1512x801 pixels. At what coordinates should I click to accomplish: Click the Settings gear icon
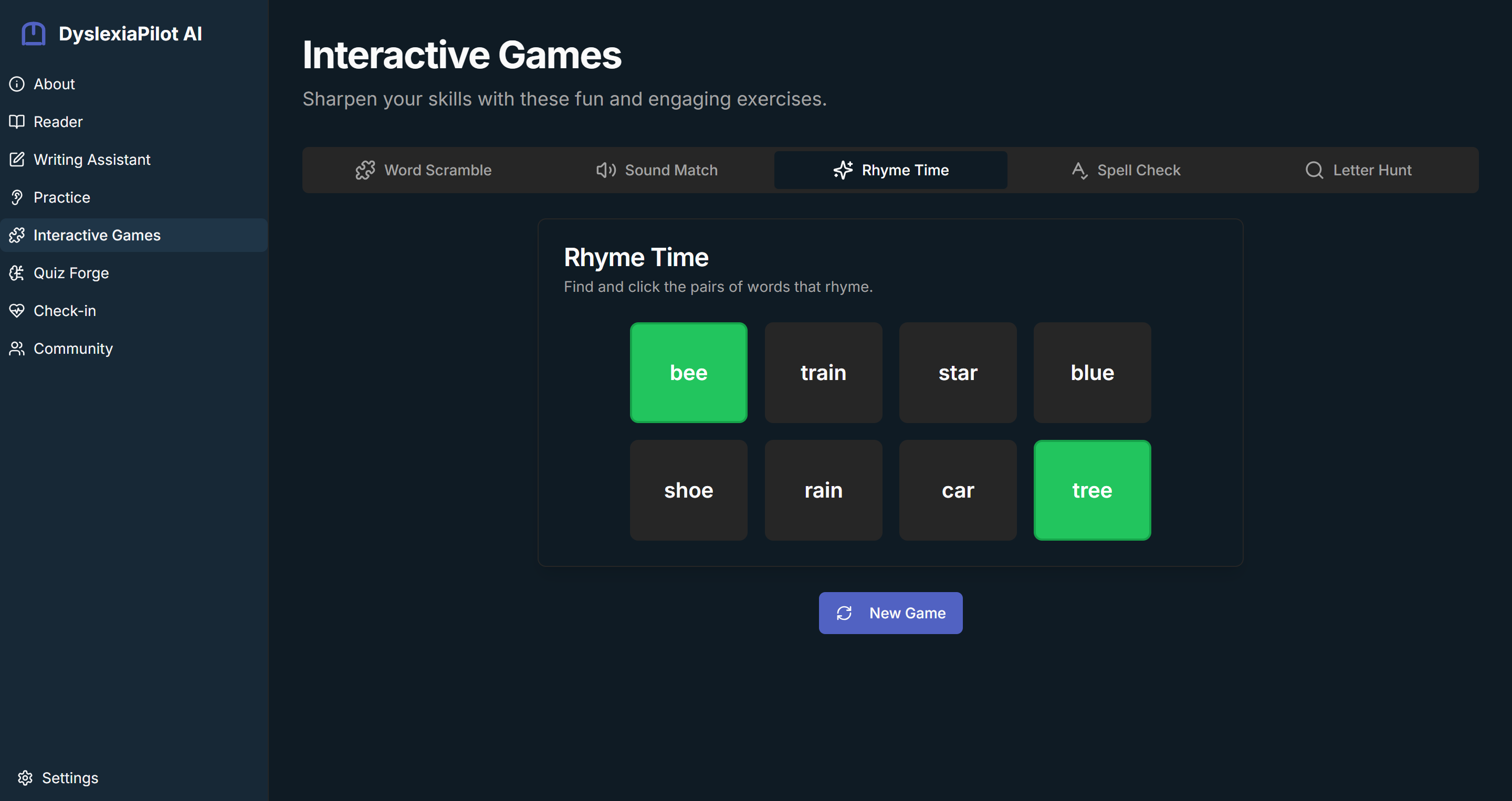[x=25, y=777]
